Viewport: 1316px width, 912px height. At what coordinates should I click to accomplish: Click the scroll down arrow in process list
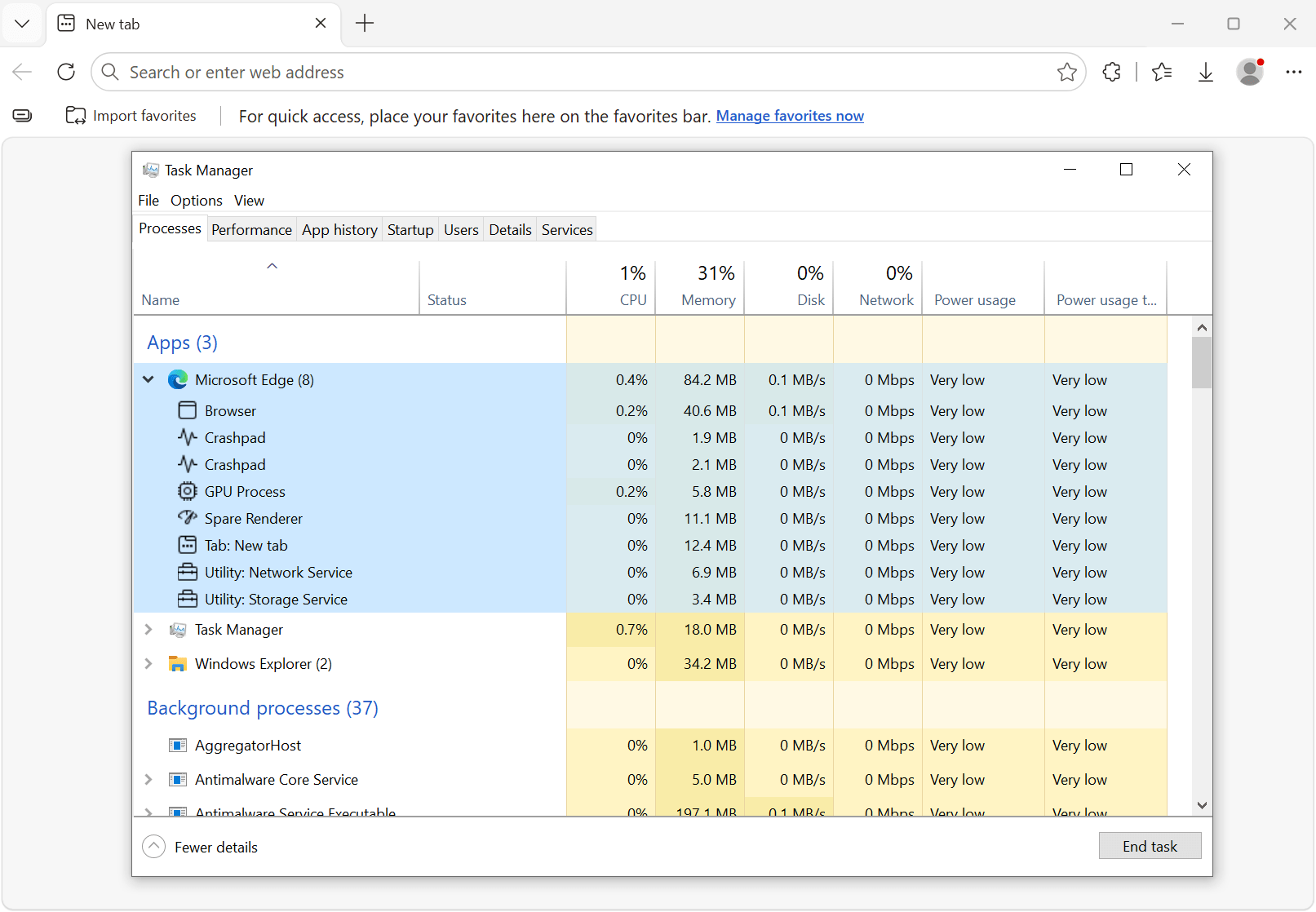(x=1202, y=805)
